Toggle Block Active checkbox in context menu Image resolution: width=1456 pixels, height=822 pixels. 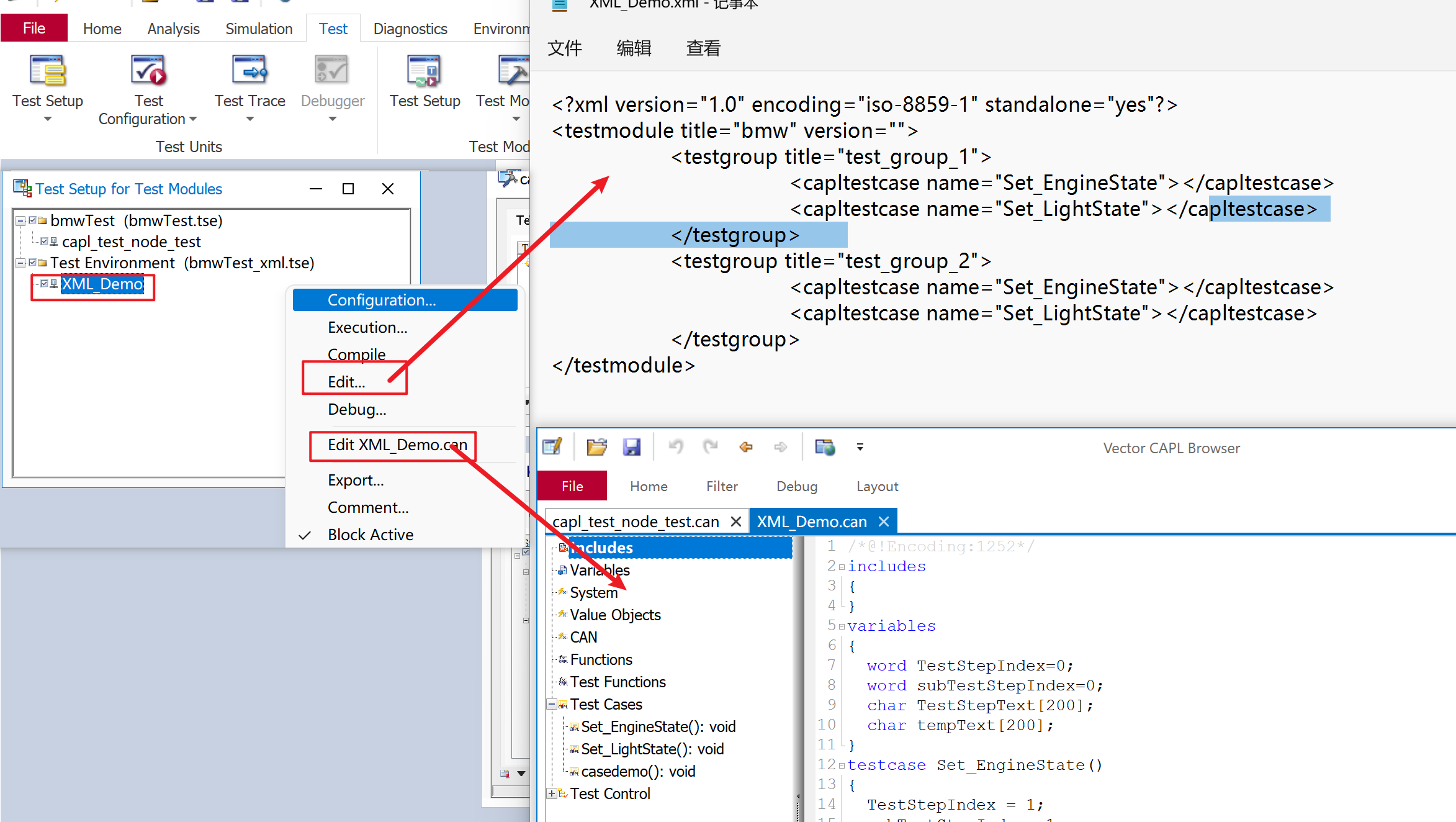pyautogui.click(x=370, y=534)
